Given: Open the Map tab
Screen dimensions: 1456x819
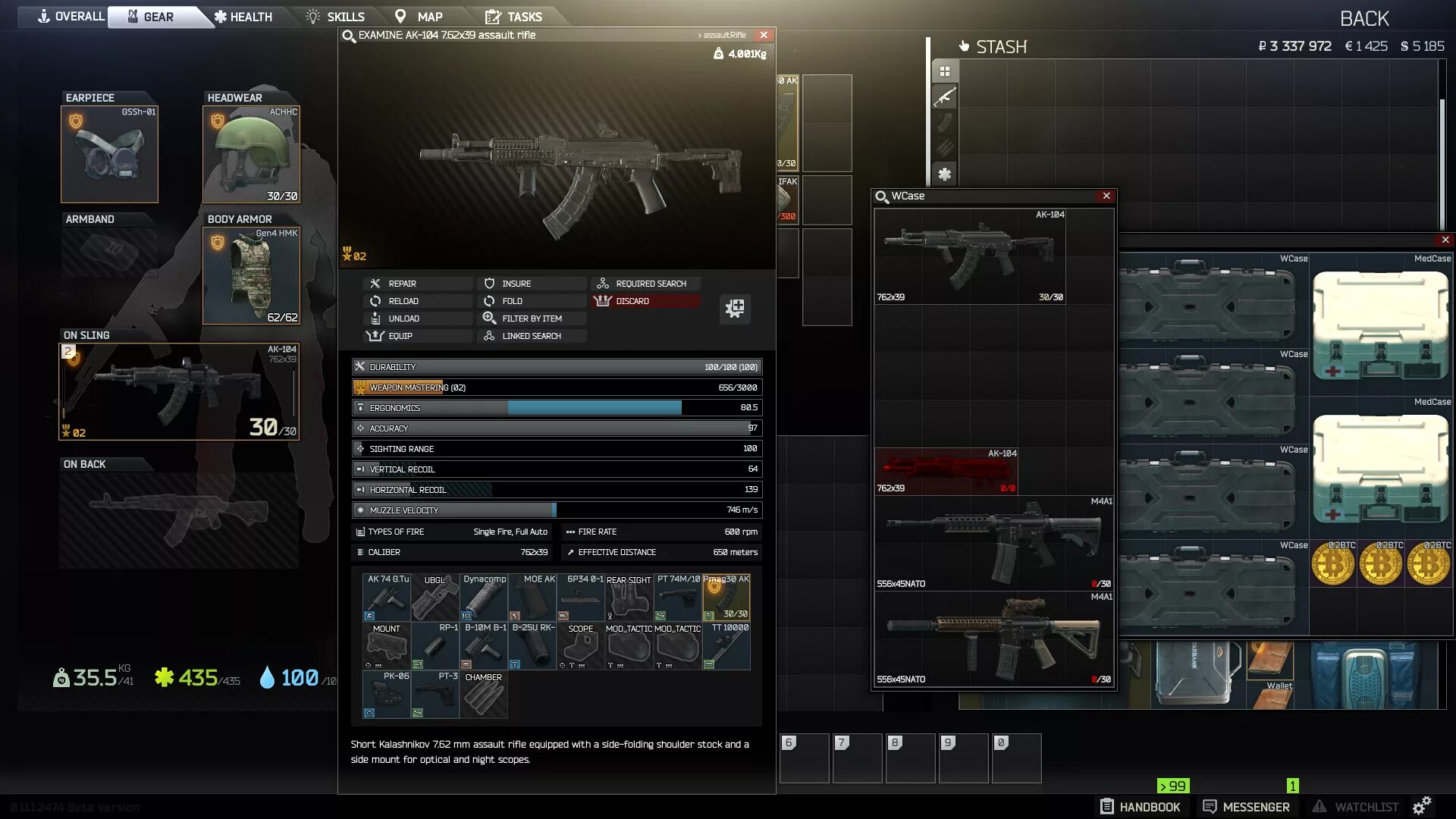Looking at the screenshot, I should point(419,16).
